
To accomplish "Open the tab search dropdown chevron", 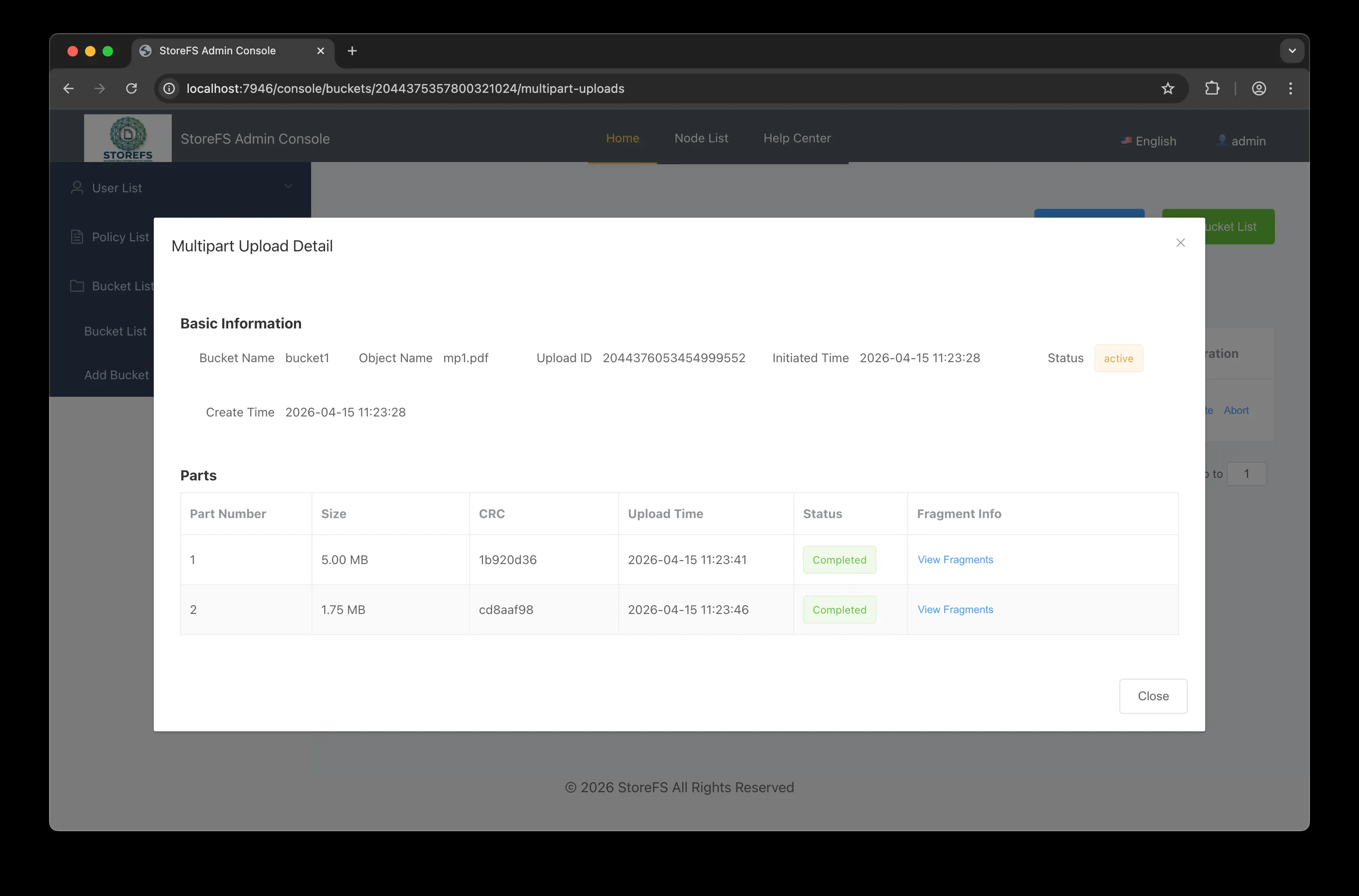I will (1292, 51).
